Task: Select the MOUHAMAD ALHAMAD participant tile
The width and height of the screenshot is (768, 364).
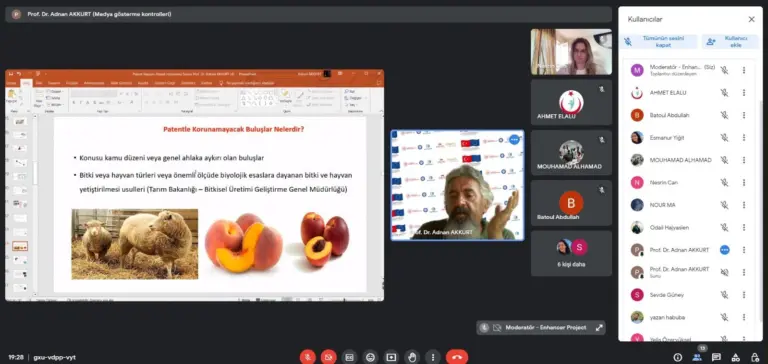Action: click(571, 153)
